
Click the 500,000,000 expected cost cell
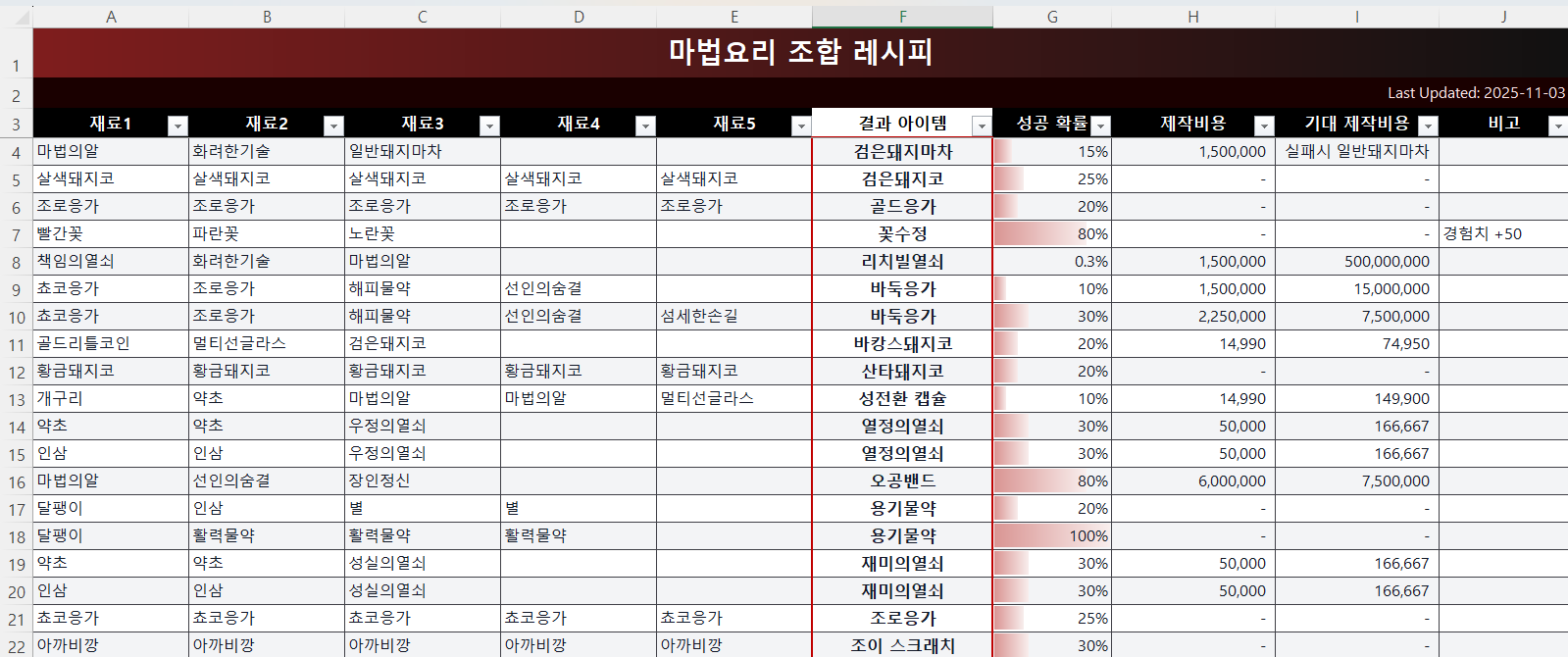[x=1356, y=262]
